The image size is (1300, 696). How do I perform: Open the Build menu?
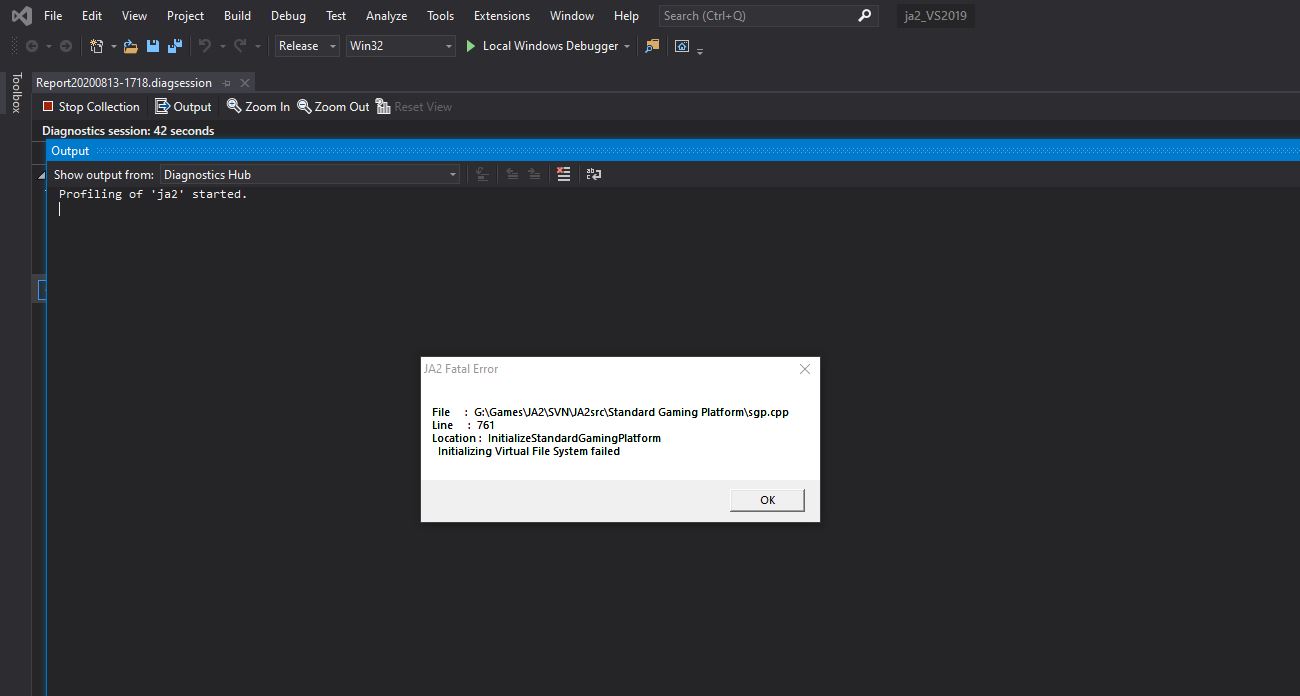237,16
